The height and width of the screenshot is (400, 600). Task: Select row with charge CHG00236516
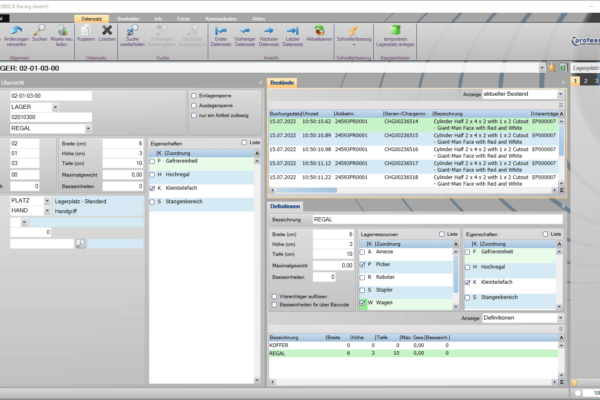(413, 153)
